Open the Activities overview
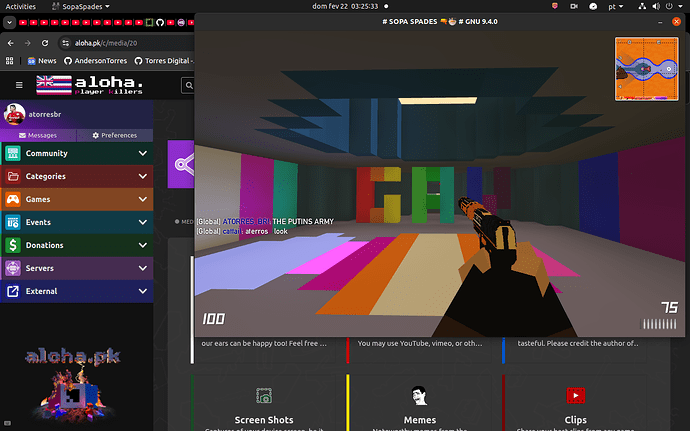This screenshot has height=431, width=690. [21, 6]
